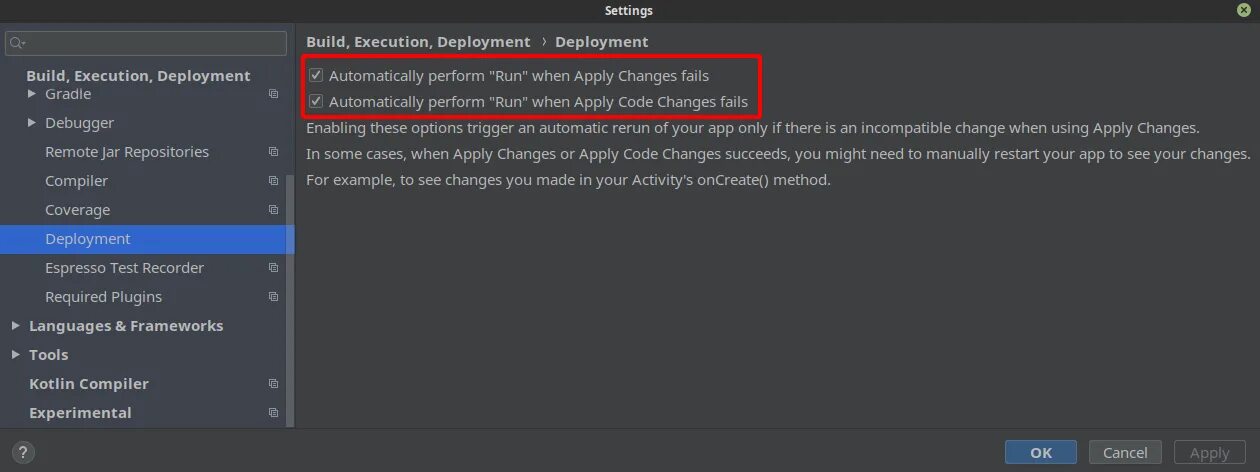Expand the Debugger settings node
This screenshot has width=1260, height=472.
[32, 123]
